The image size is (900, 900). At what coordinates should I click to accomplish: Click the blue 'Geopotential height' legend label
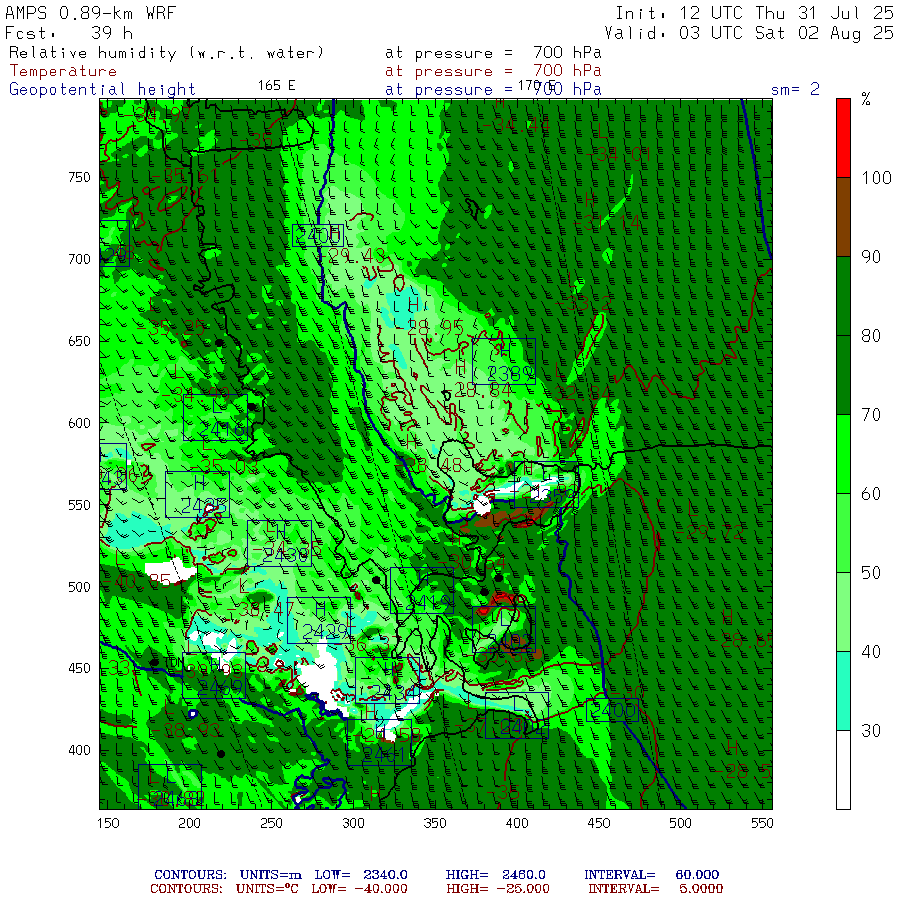coord(102,90)
